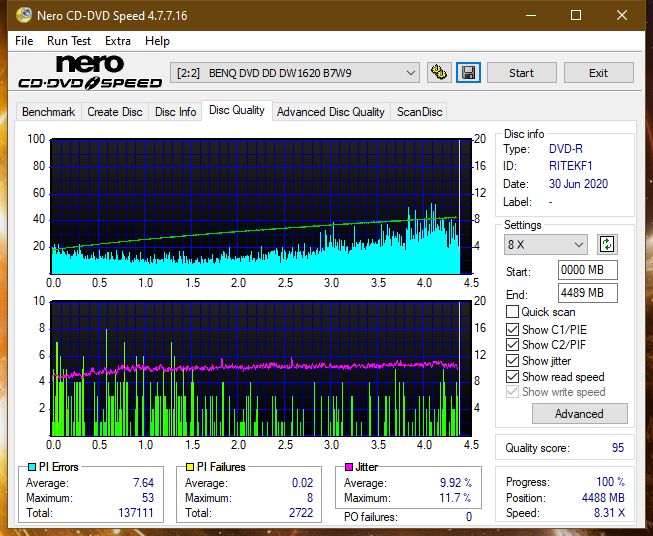This screenshot has height=536, width=653.
Task: Switch to Advanced Disc Quality tab
Action: 331,112
